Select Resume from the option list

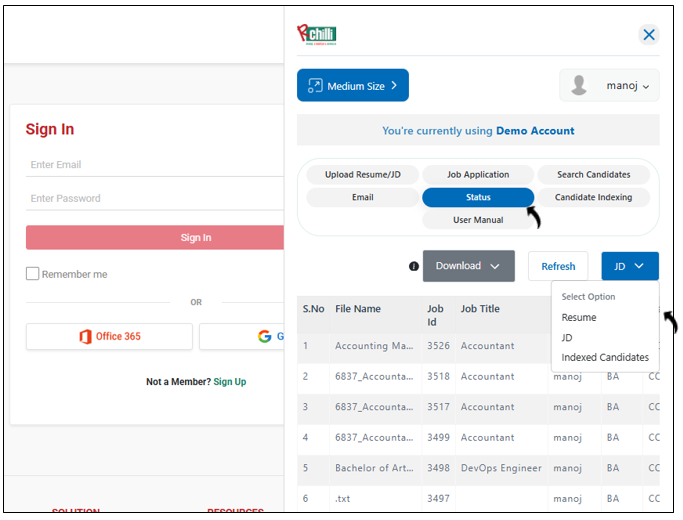click(579, 318)
